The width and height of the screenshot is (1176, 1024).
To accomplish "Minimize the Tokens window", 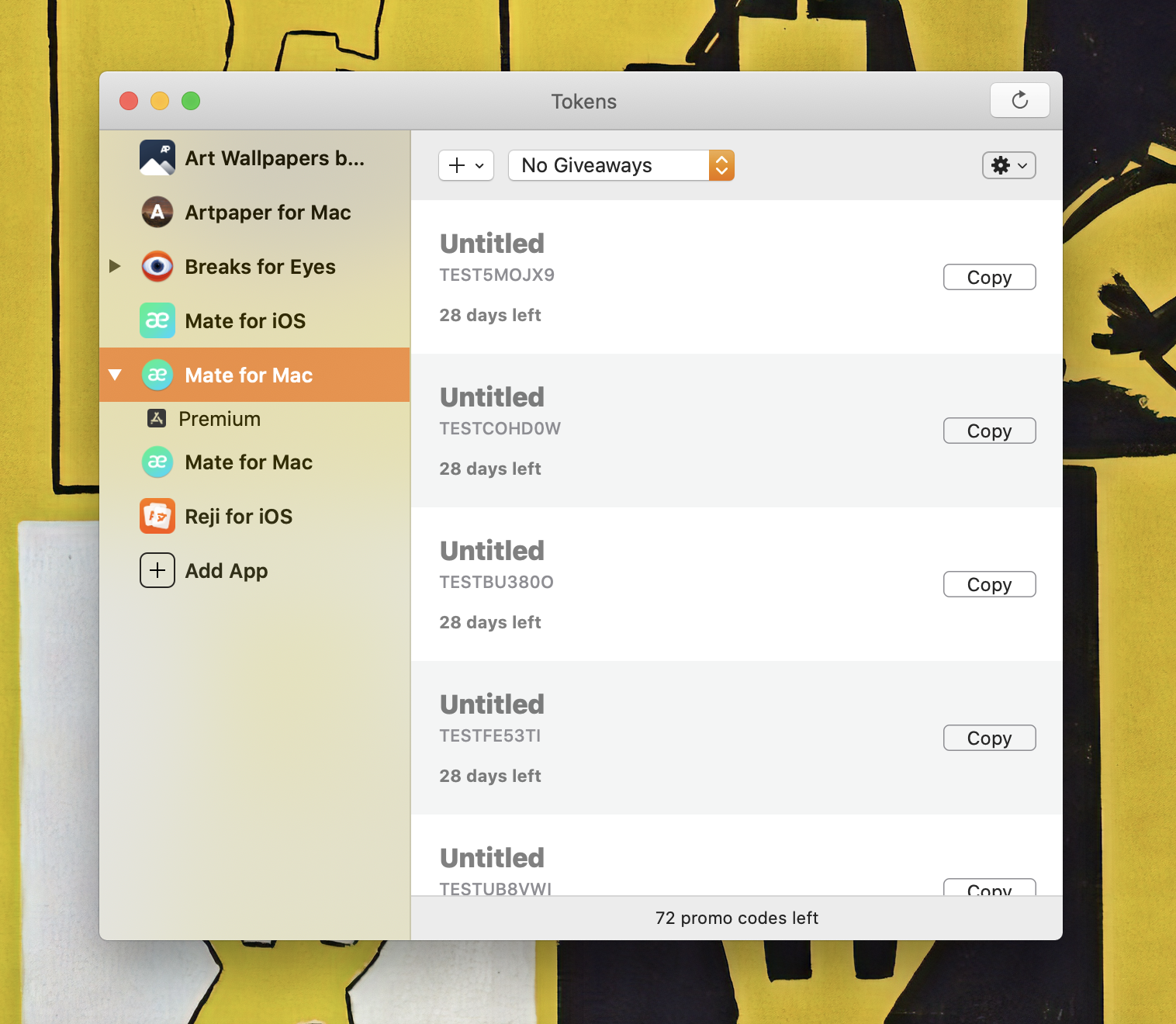I will (x=160, y=101).
